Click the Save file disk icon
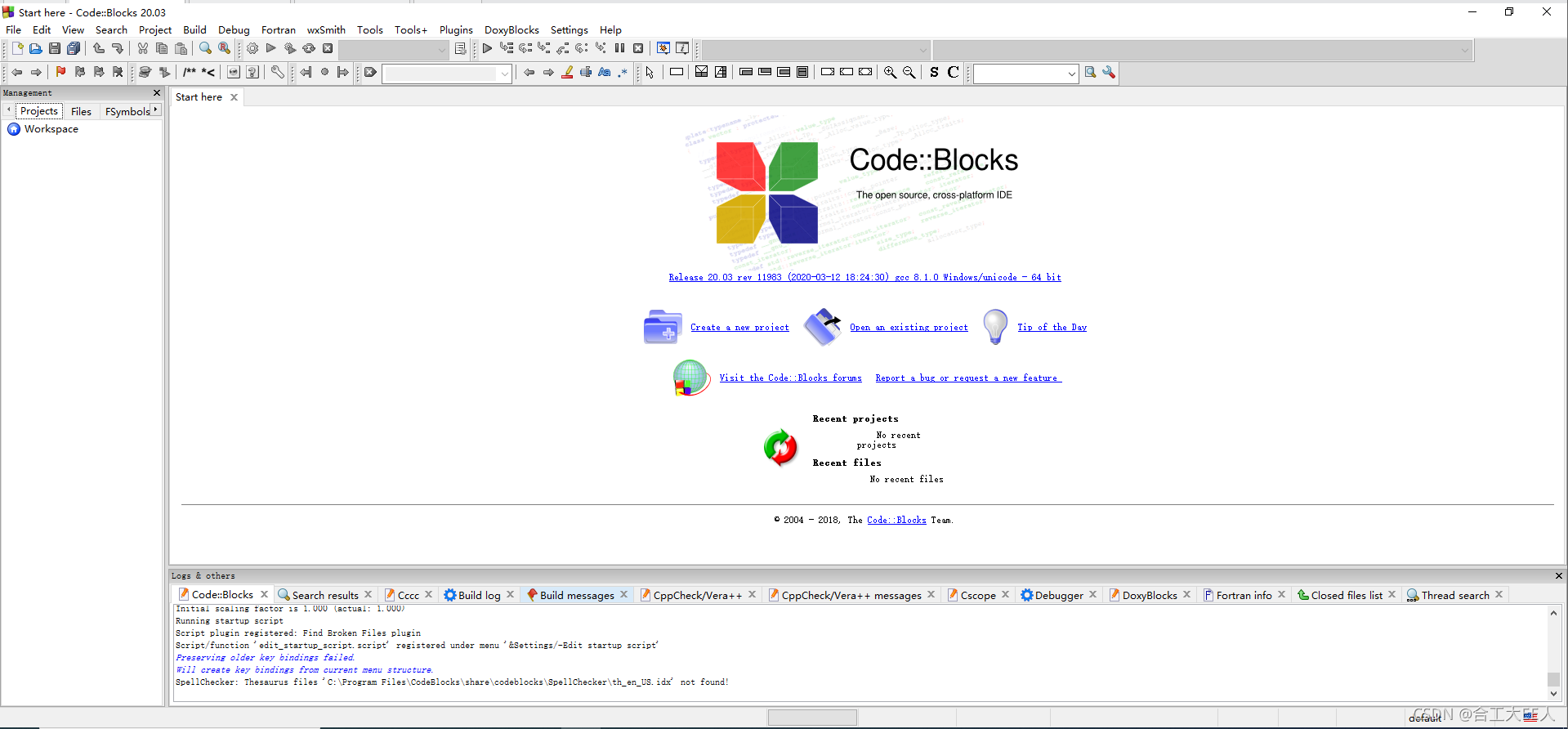This screenshot has height=729, width=1568. (x=55, y=49)
